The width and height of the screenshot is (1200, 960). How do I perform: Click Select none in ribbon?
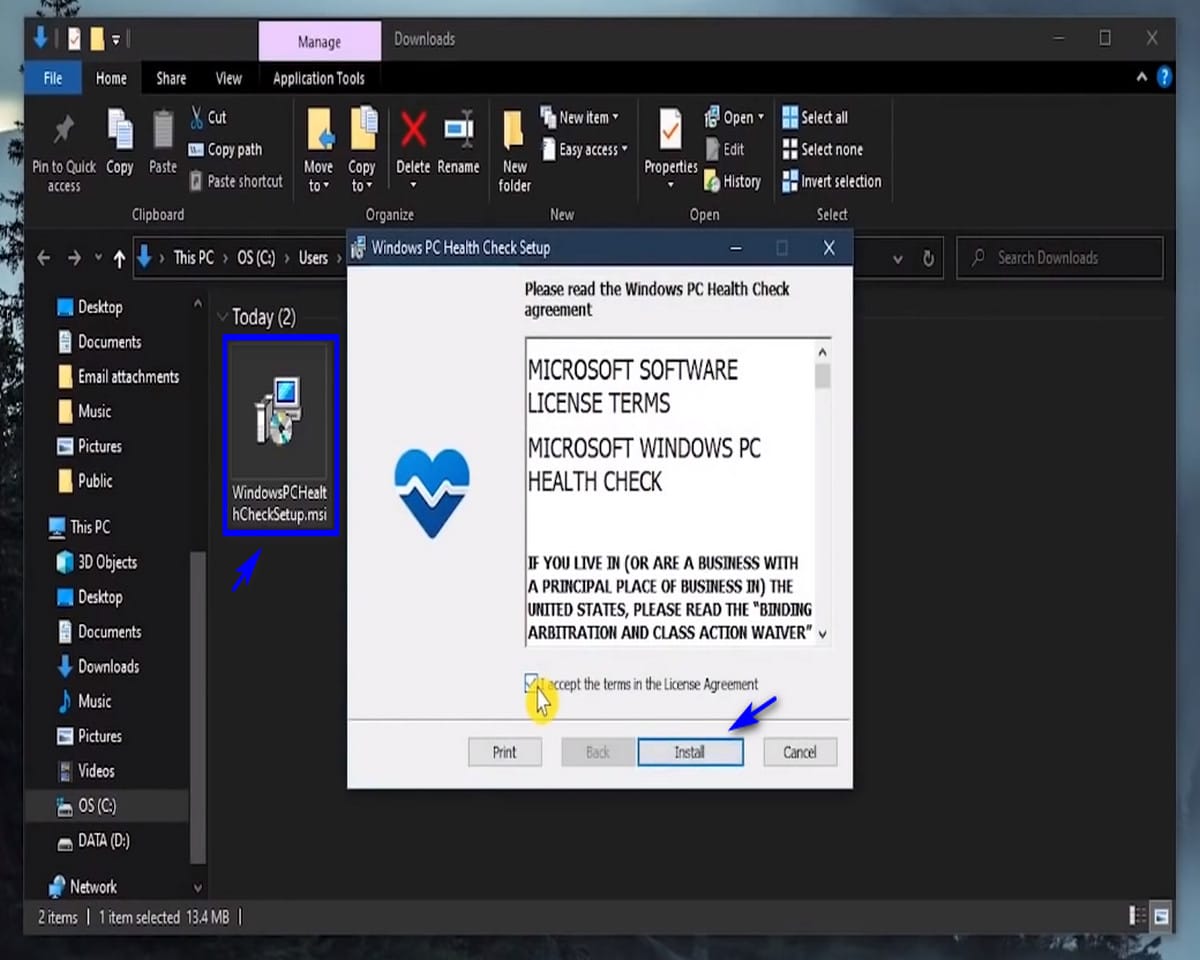pyautogui.click(x=823, y=149)
